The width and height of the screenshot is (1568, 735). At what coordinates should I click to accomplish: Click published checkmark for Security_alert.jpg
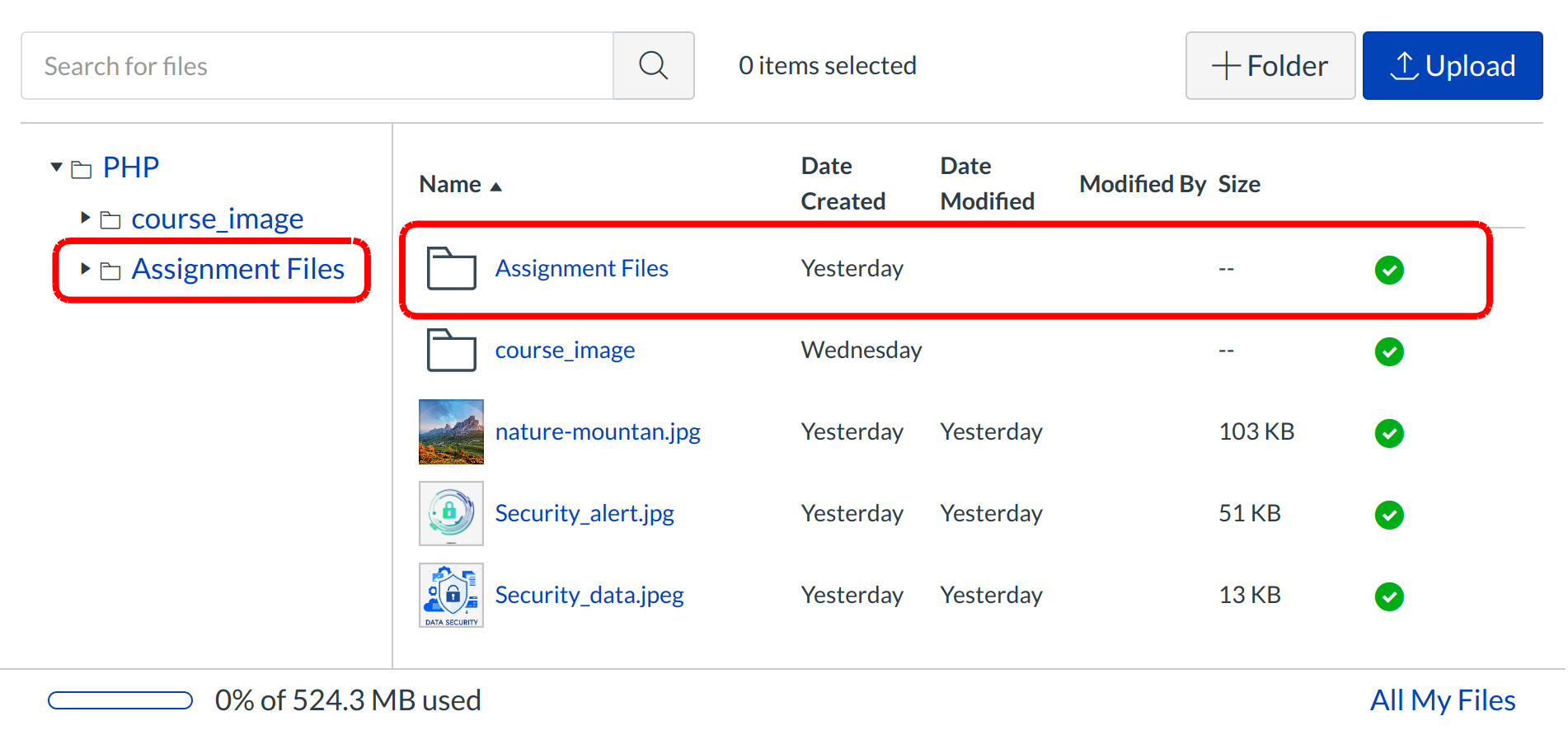click(x=1388, y=515)
